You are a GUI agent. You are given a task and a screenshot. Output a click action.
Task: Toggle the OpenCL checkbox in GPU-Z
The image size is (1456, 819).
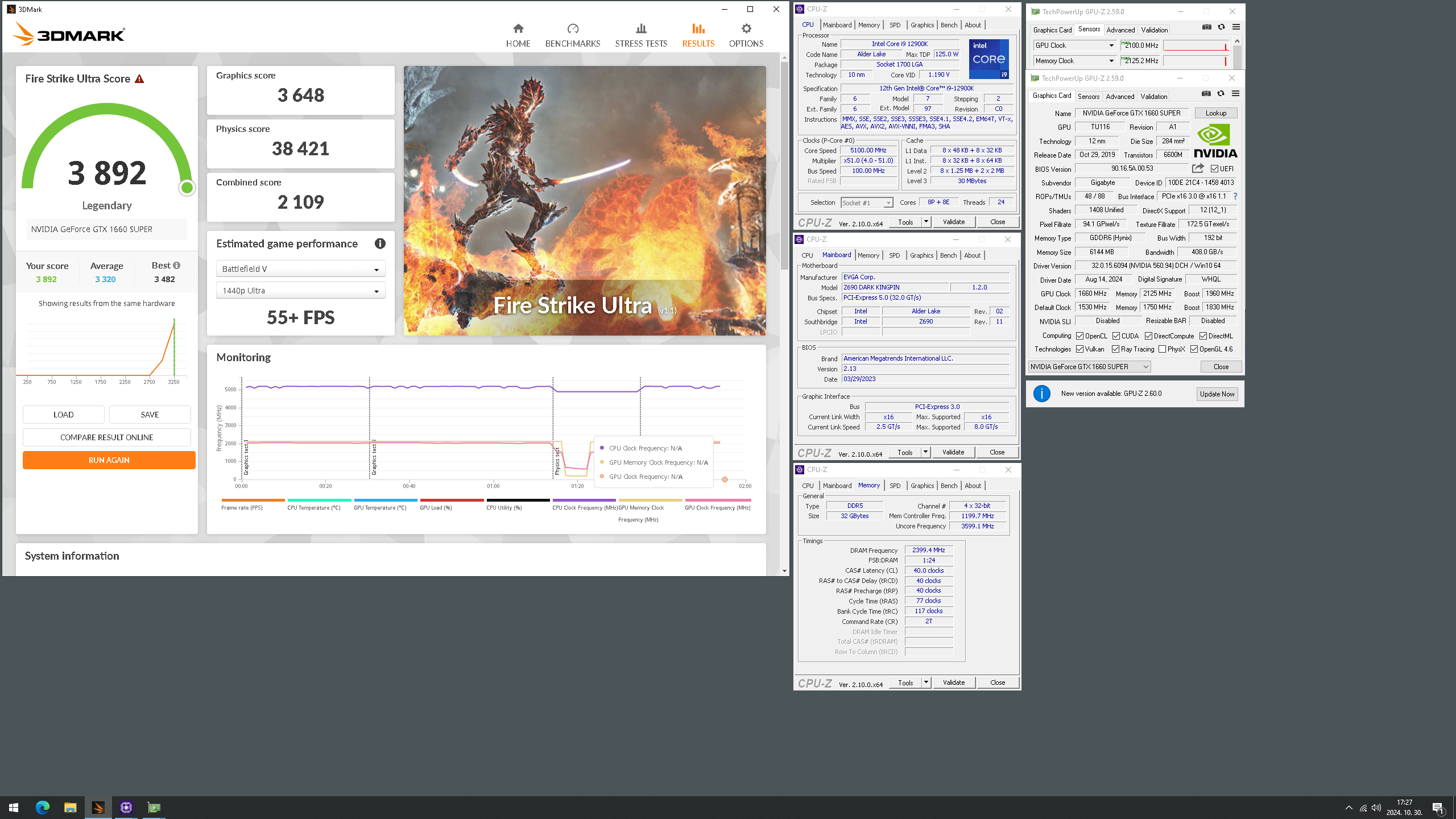tap(1079, 336)
